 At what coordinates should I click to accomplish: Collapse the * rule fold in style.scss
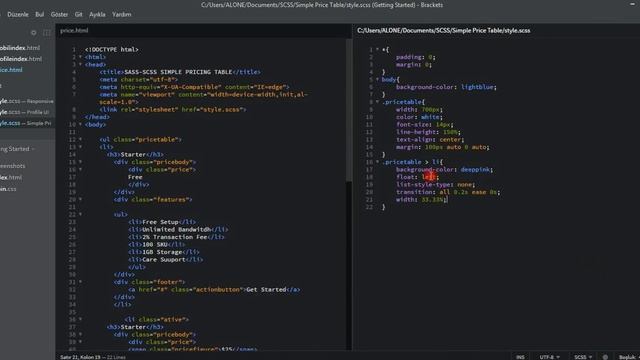377,49
